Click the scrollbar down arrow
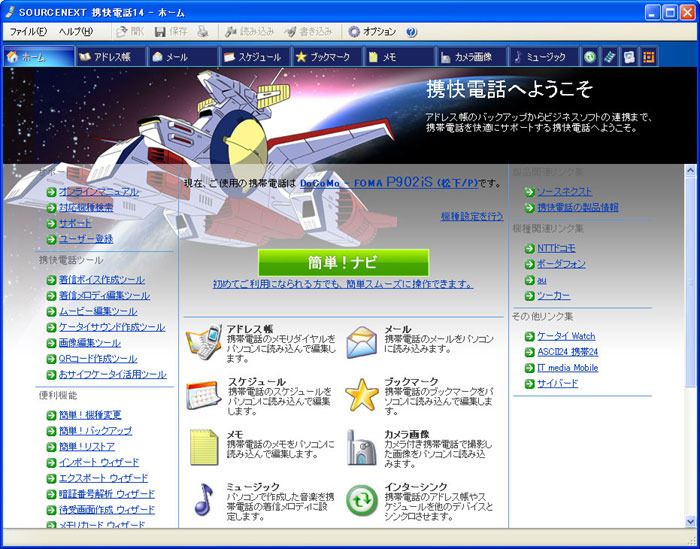Viewport: 700px width, 549px height. coord(690,522)
